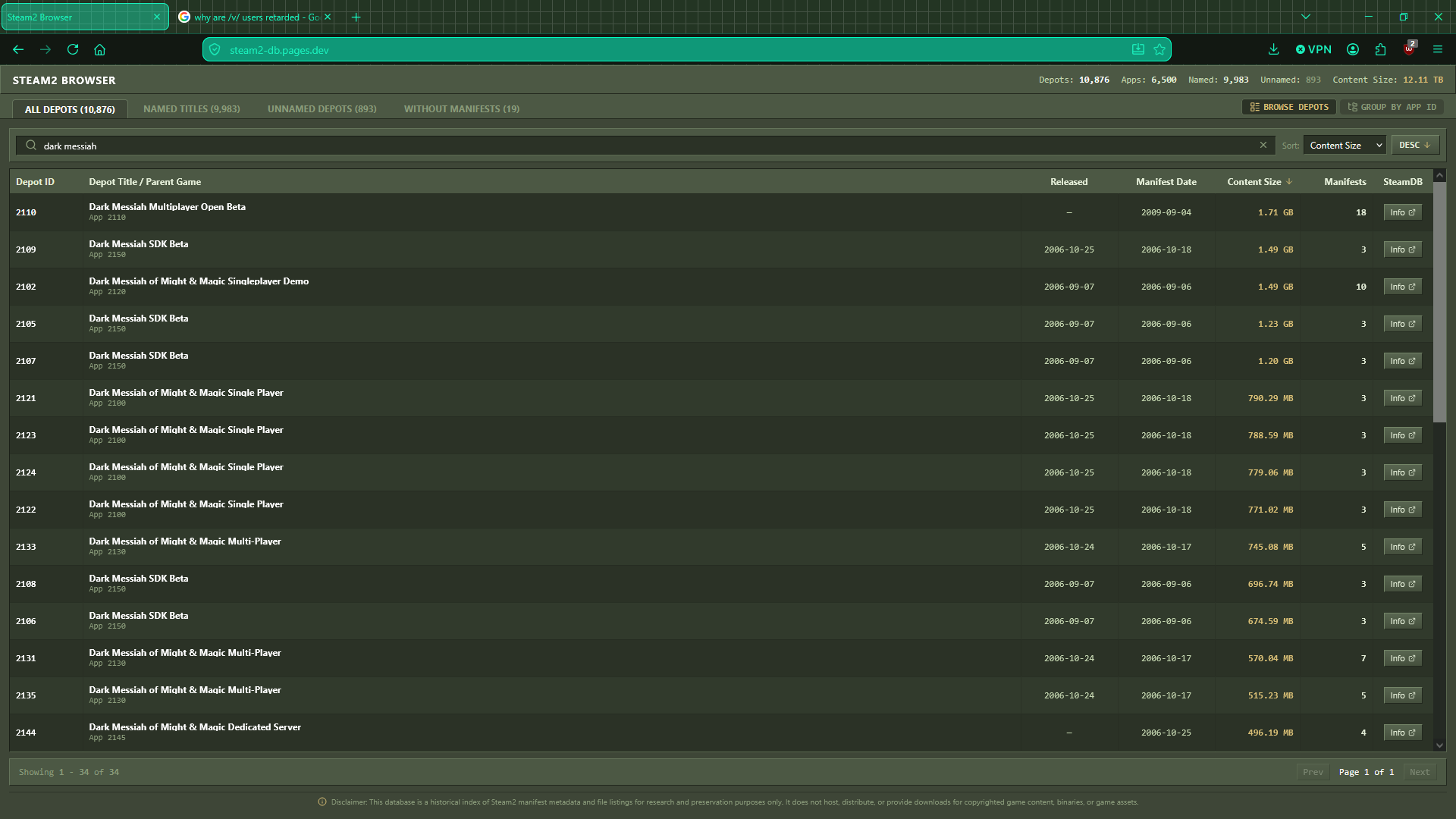Open Info link for depot 2108

(1402, 584)
